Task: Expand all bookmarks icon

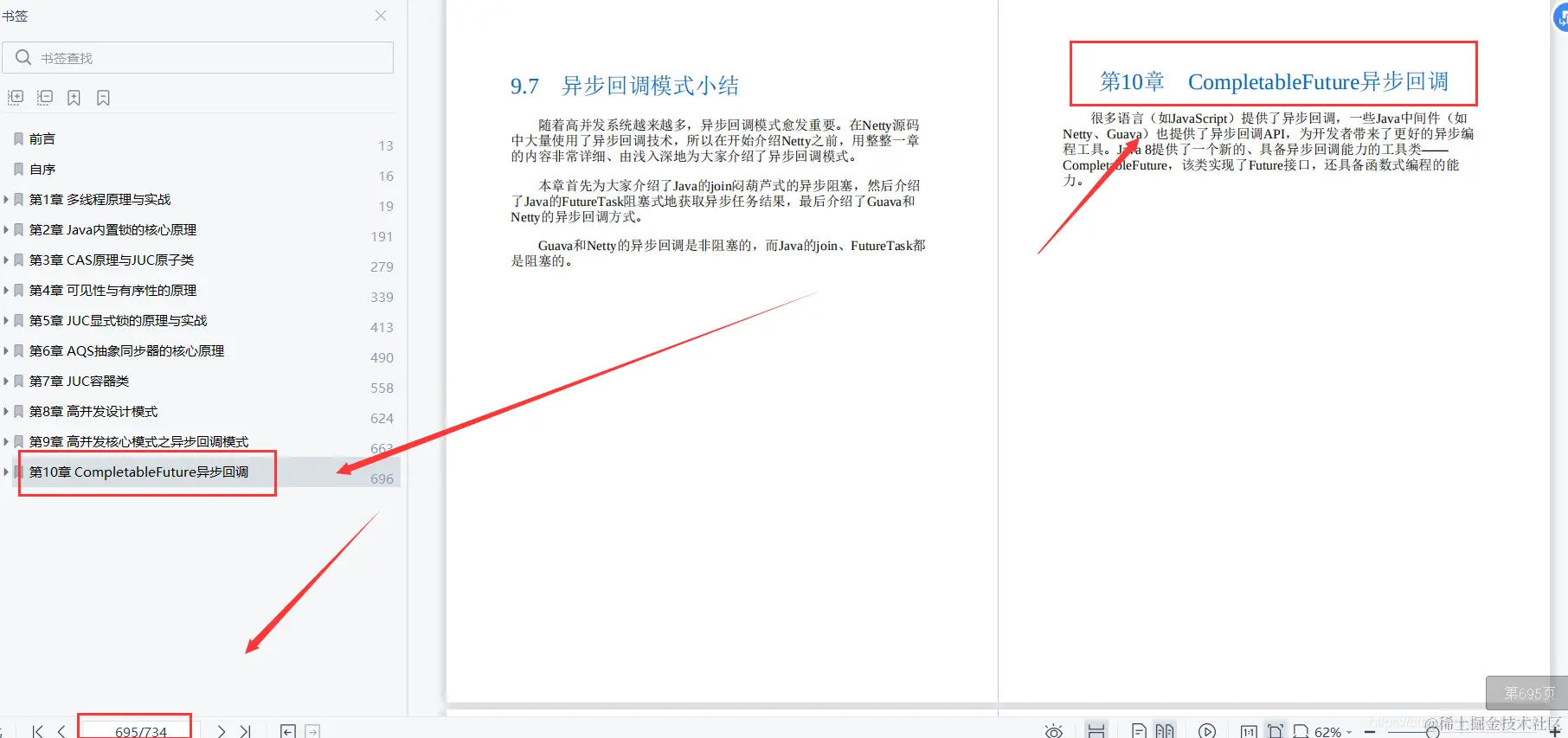Action: tap(16, 98)
